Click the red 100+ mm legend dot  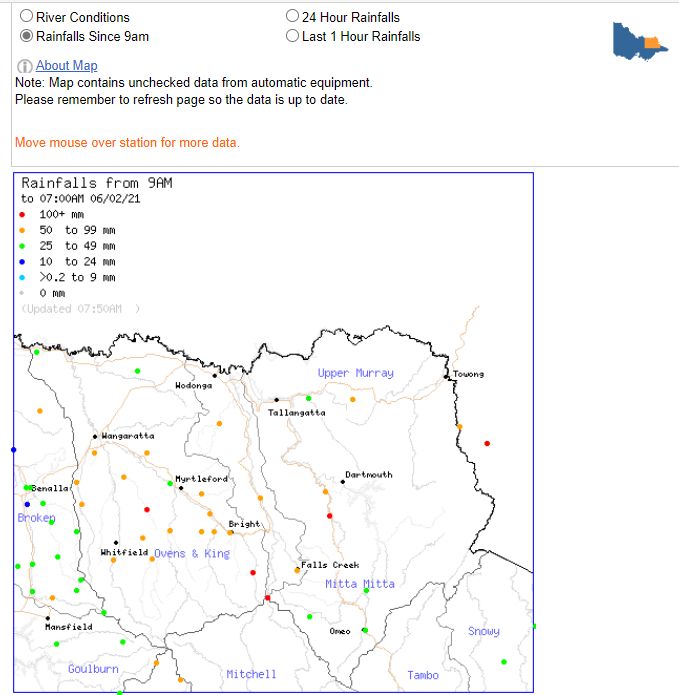(22, 215)
